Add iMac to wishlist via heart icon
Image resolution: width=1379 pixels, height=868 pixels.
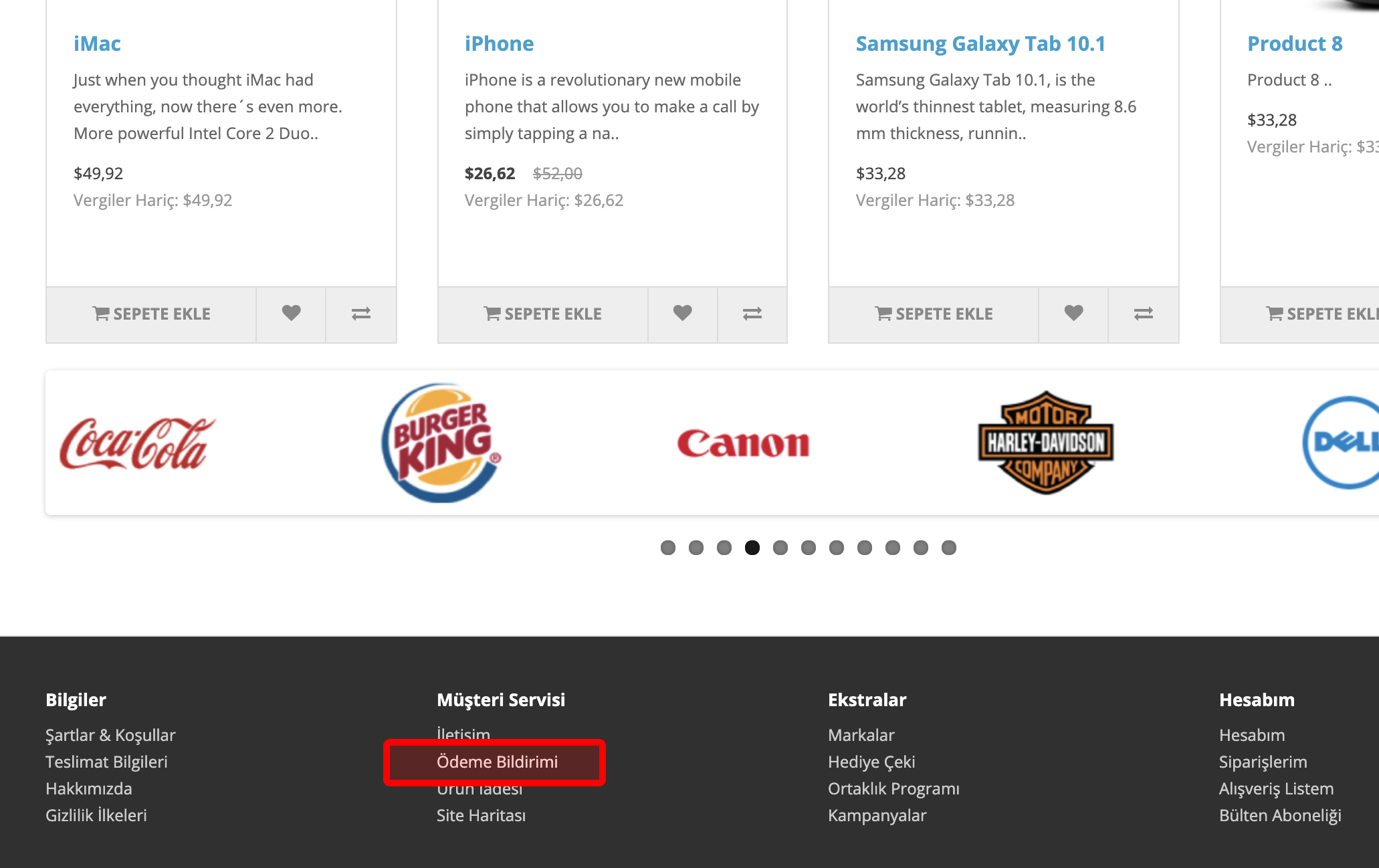[291, 314]
